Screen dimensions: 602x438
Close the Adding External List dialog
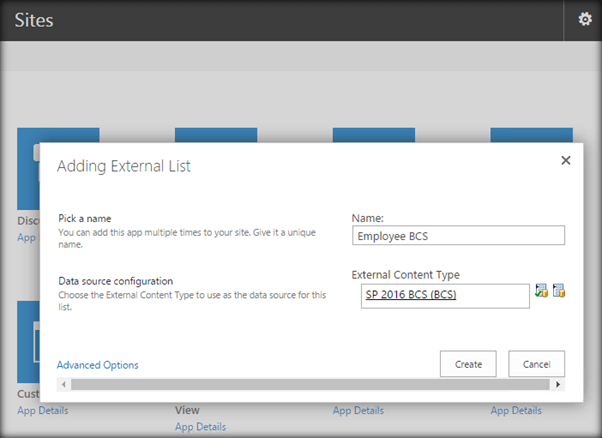point(565,160)
